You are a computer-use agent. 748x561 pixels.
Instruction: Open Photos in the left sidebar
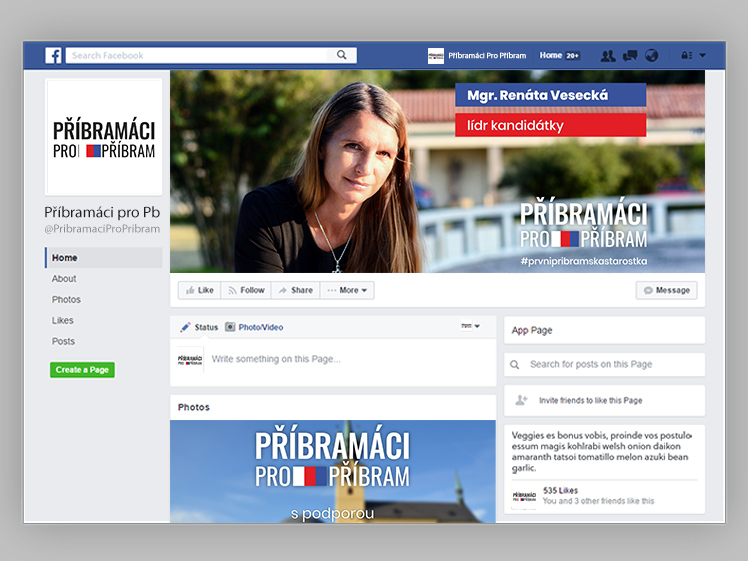pos(66,300)
